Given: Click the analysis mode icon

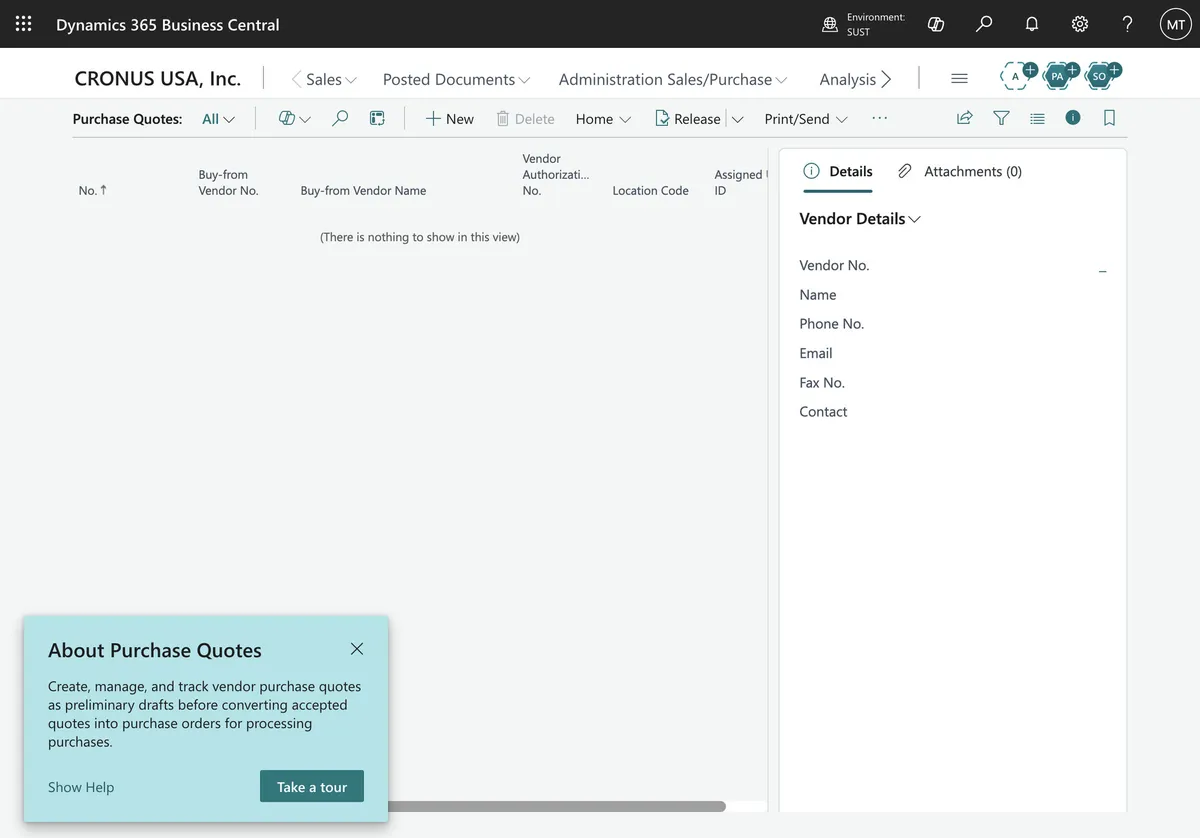Looking at the screenshot, I should [377, 118].
